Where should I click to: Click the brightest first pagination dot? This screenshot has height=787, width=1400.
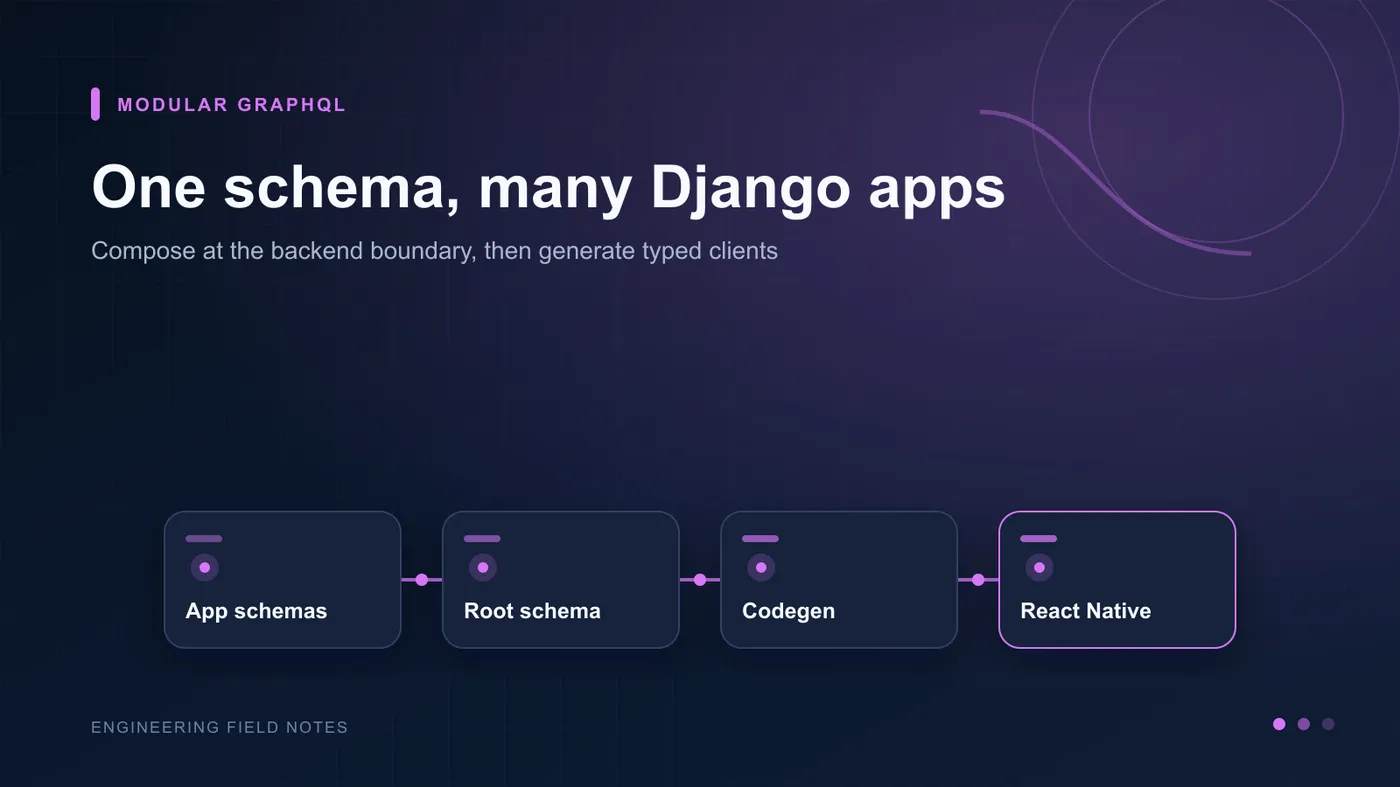click(1279, 724)
